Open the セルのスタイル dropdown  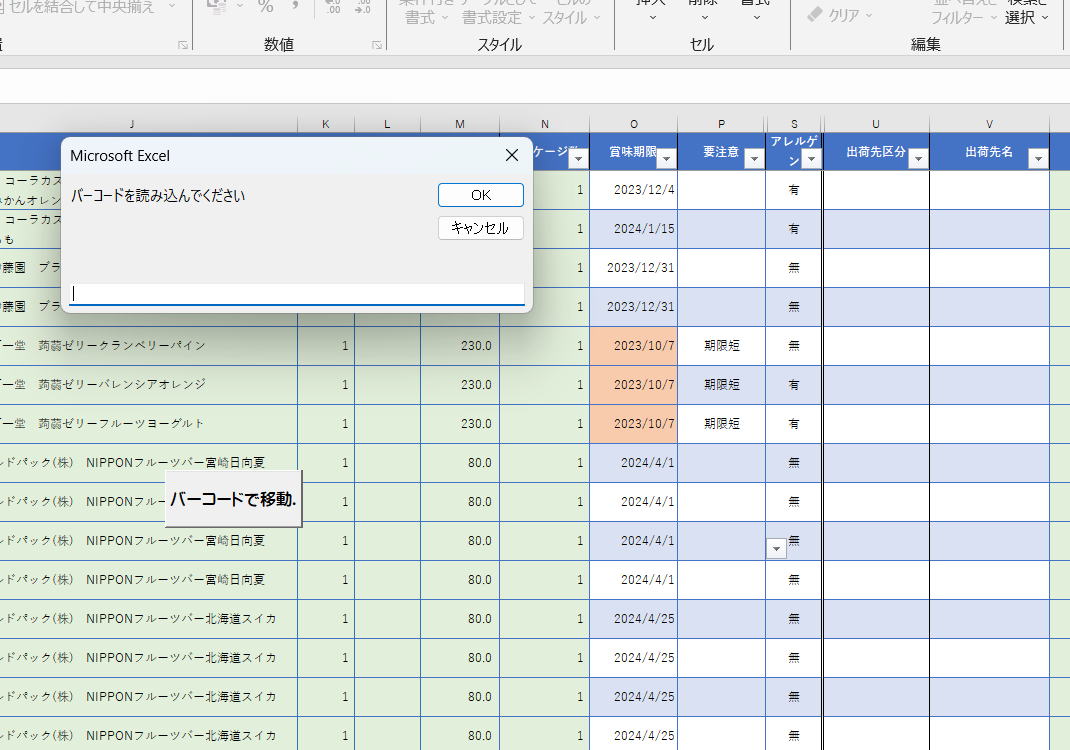point(571,18)
